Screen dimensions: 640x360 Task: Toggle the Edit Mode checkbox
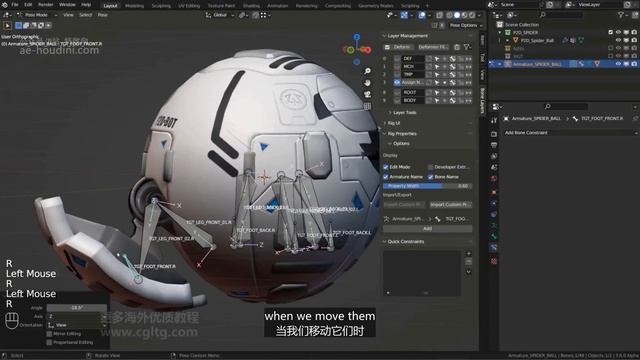pos(386,167)
